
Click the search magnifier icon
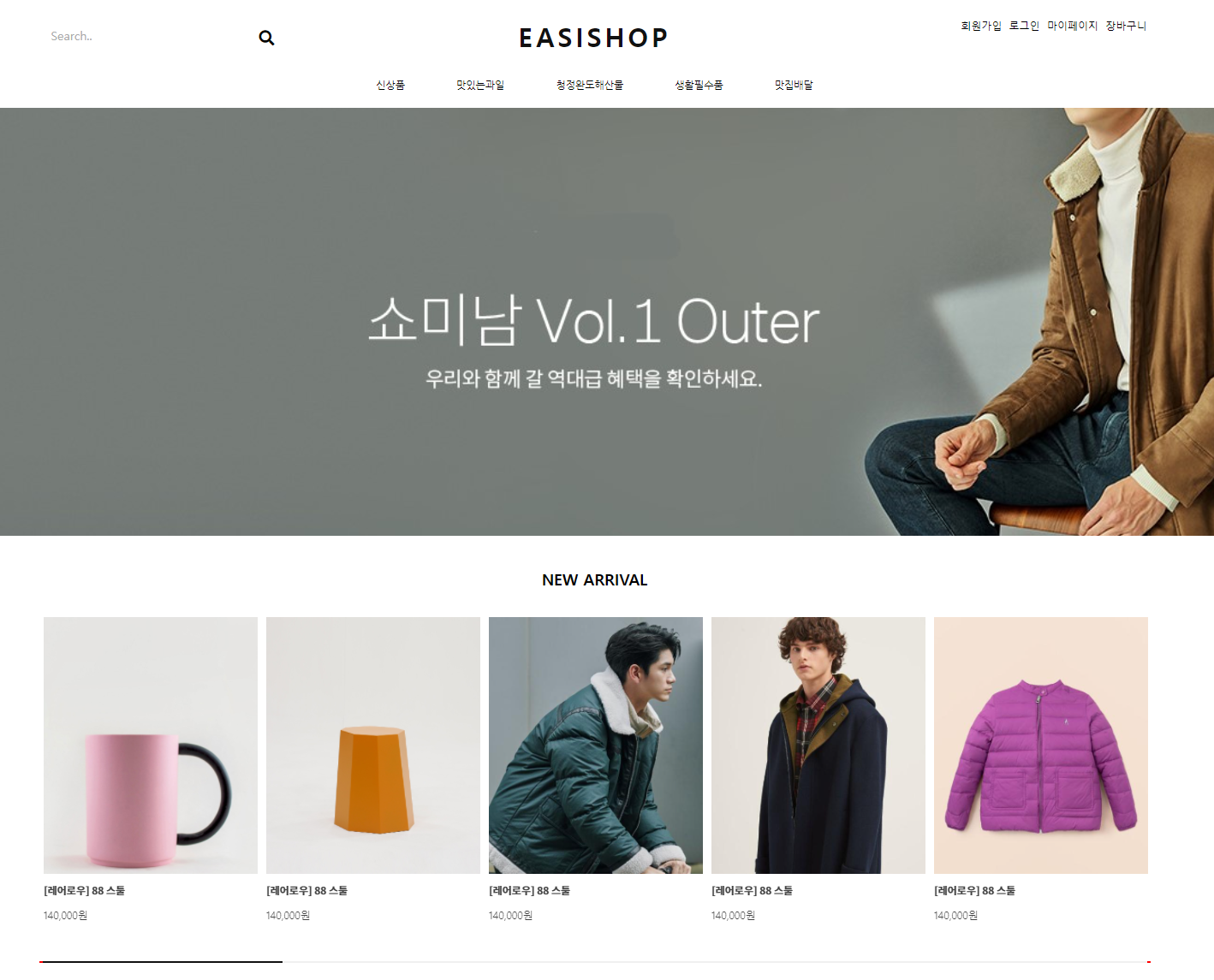(266, 38)
